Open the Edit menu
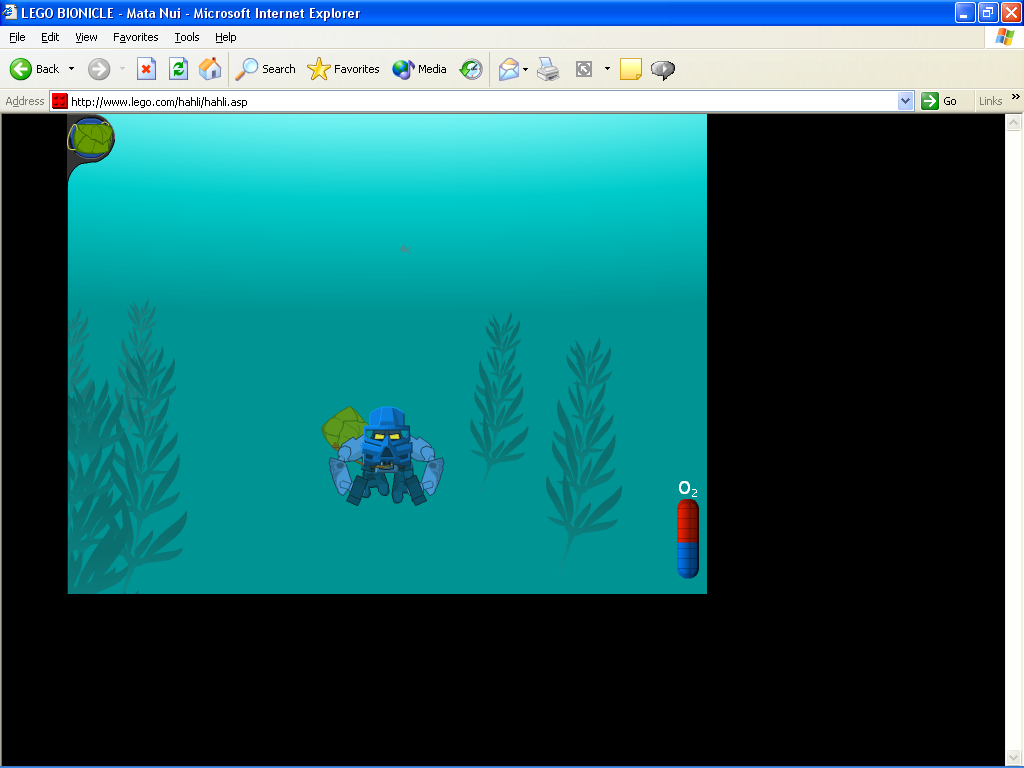This screenshot has height=768, width=1024. click(50, 37)
